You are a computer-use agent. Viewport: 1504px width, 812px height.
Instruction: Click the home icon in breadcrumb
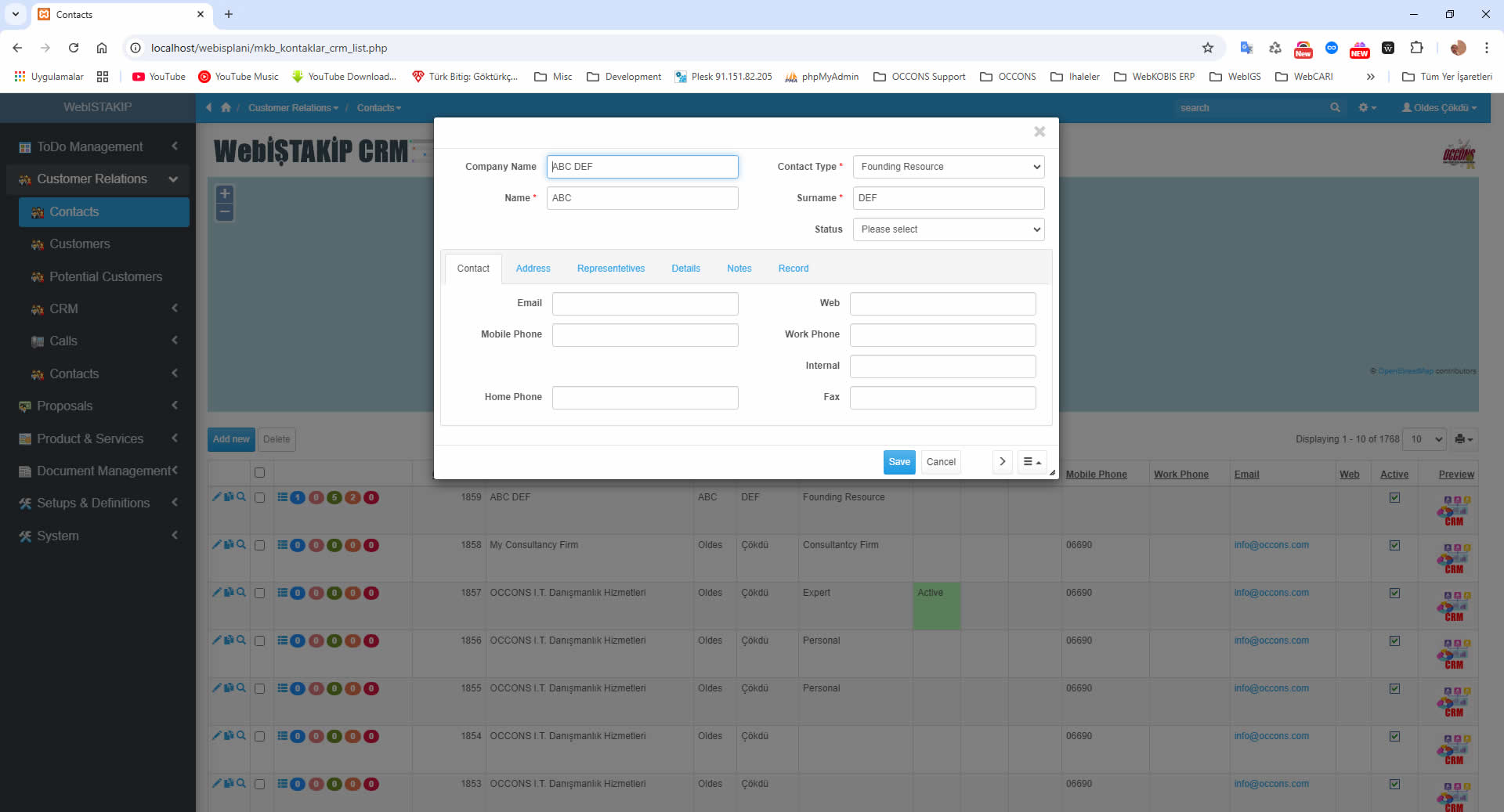[226, 107]
